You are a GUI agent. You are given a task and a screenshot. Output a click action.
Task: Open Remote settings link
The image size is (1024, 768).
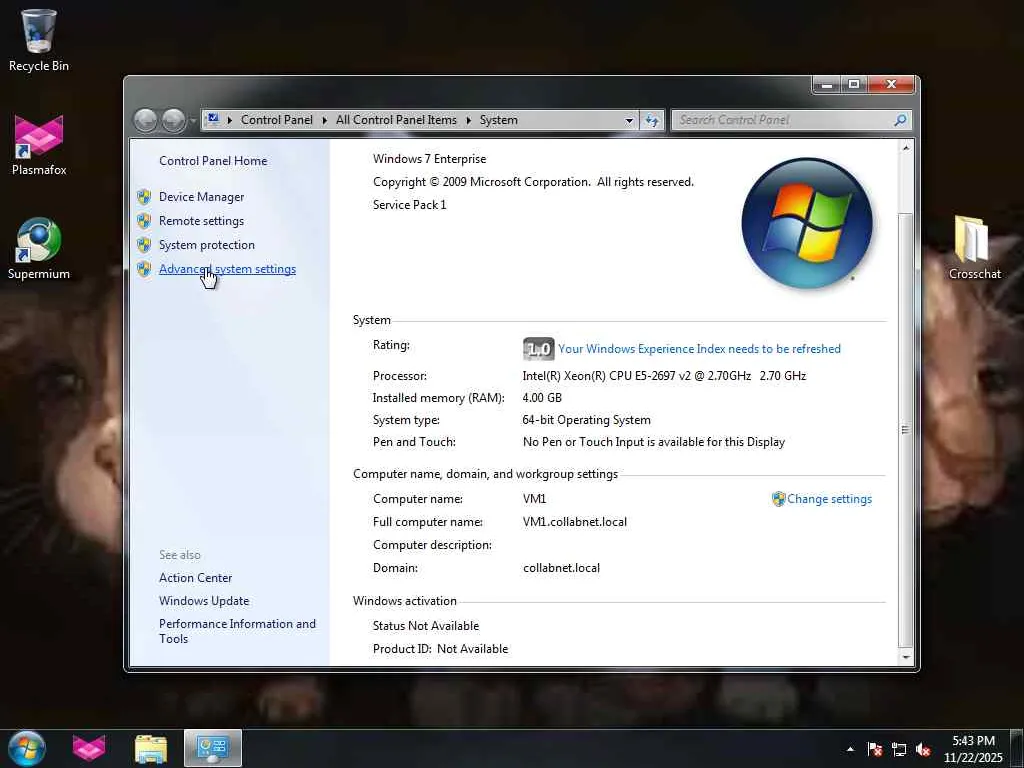pyautogui.click(x=201, y=221)
